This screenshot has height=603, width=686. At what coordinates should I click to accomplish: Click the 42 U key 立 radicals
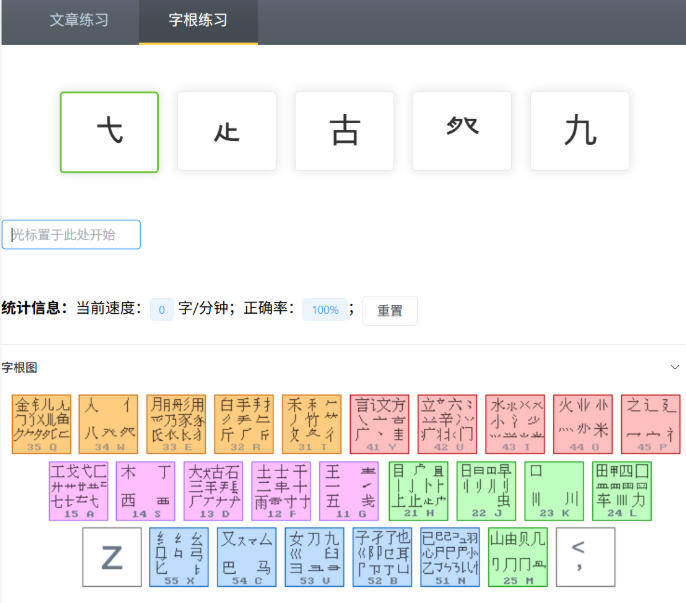point(447,424)
